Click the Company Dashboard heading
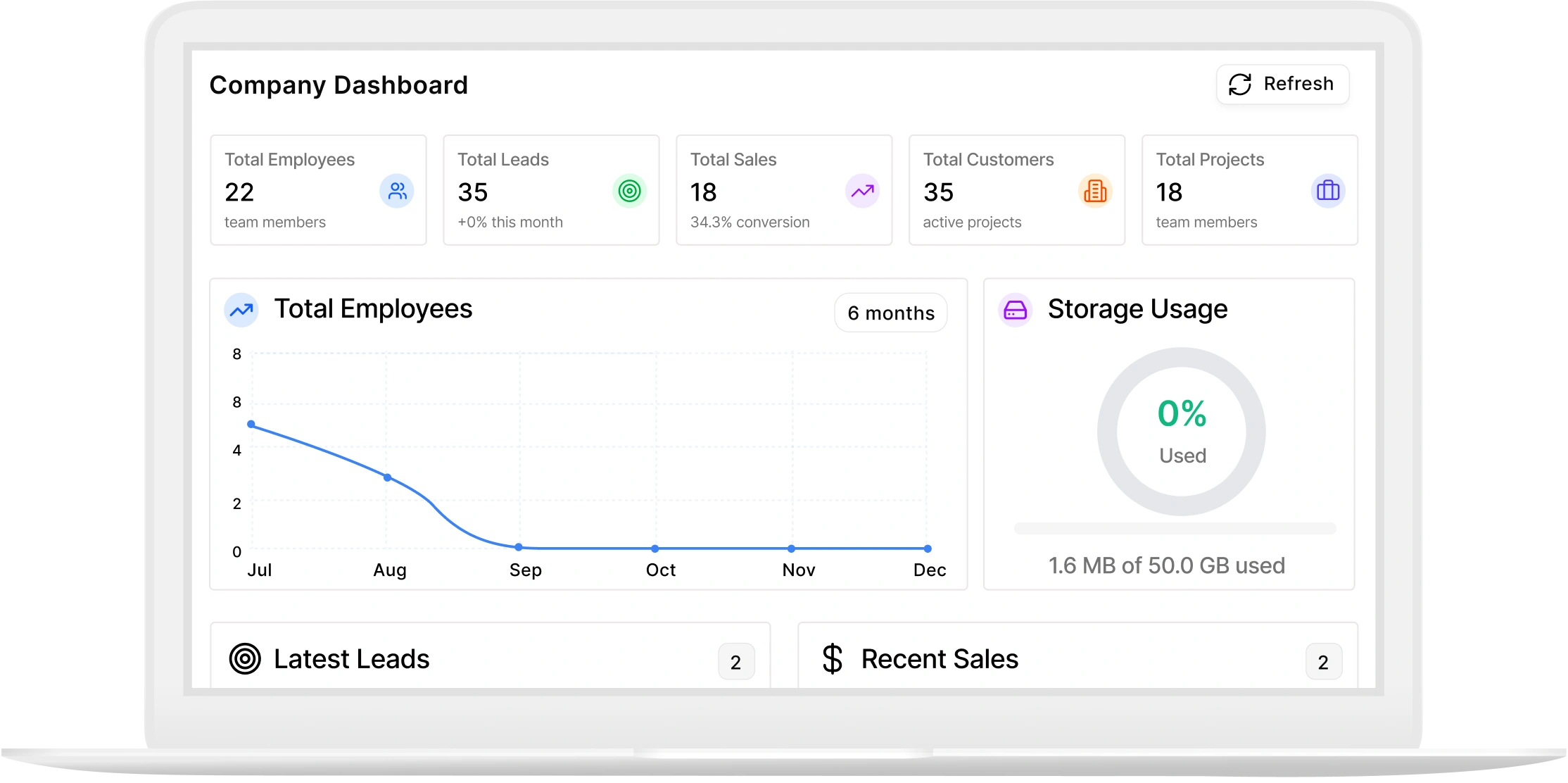The image size is (1568, 783). 339,85
